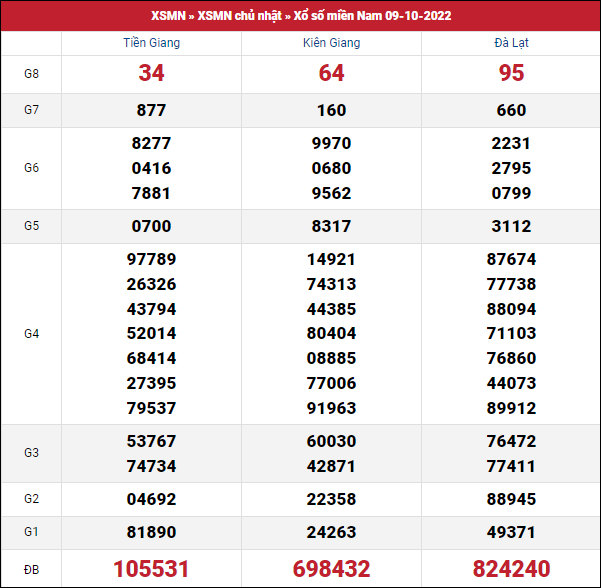
Task: Select the G3 prize row label
Action: [x=31, y=453]
